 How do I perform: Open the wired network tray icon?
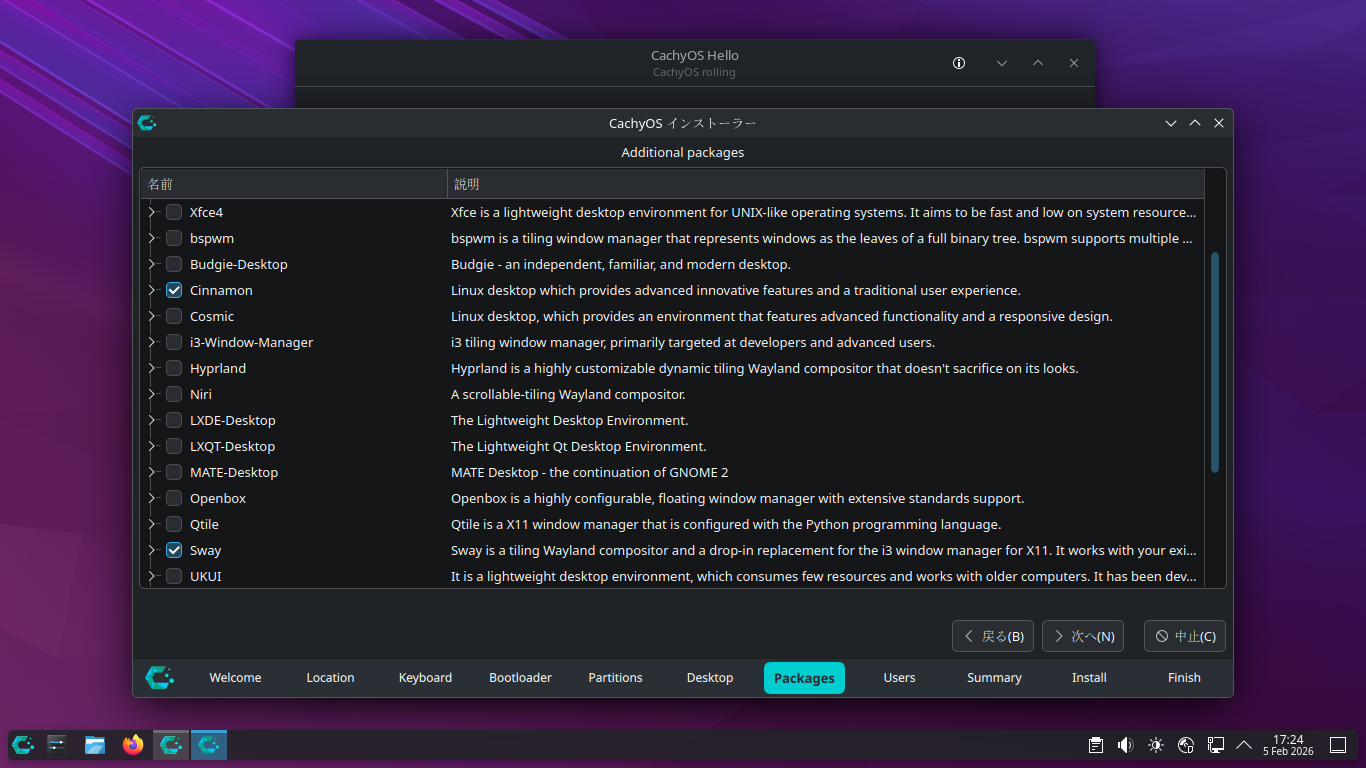pyautogui.click(x=1216, y=745)
